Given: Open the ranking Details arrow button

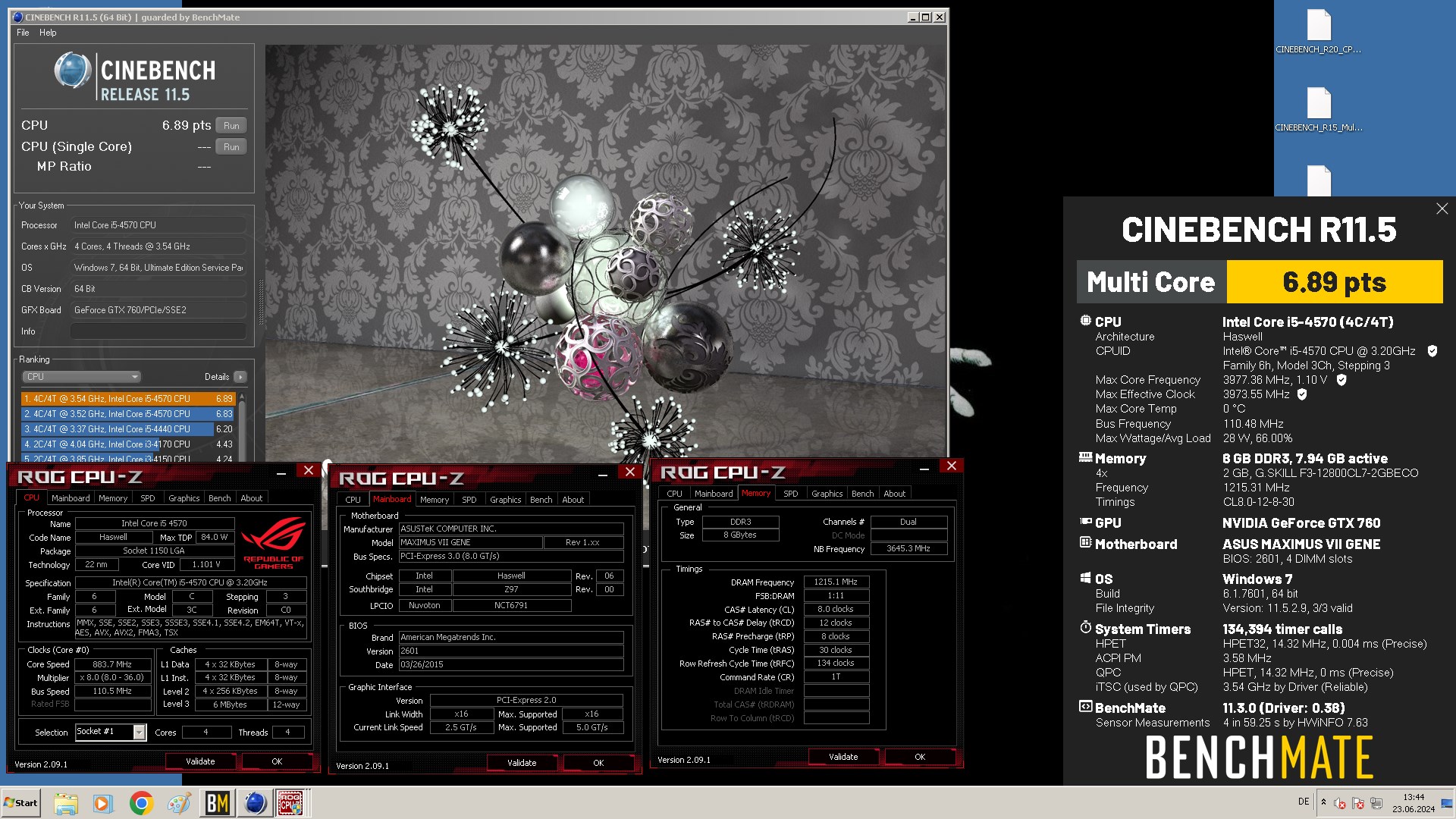Looking at the screenshot, I should click(x=240, y=377).
